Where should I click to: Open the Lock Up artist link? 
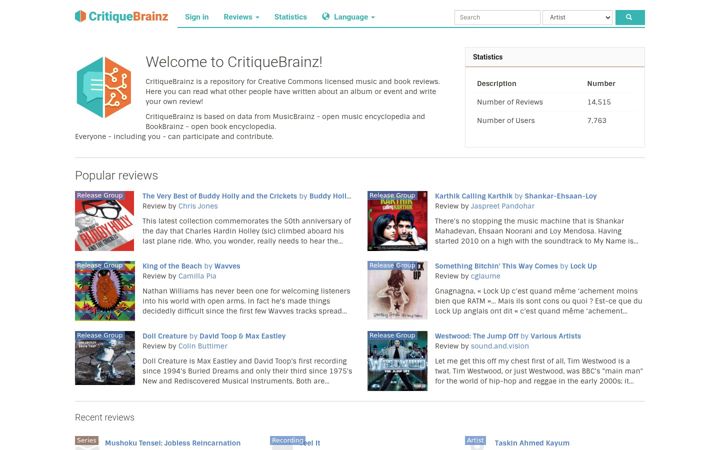[x=583, y=266]
